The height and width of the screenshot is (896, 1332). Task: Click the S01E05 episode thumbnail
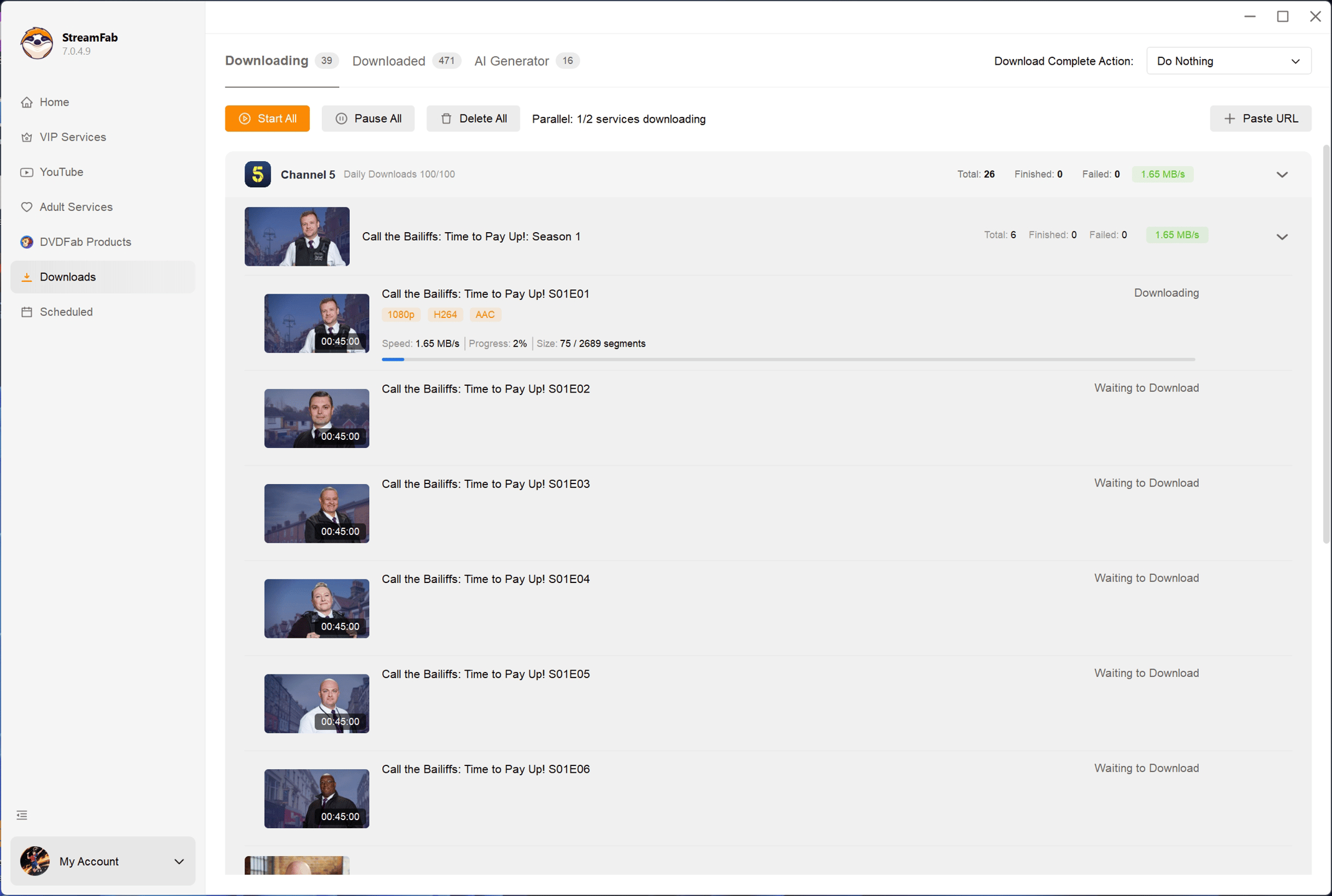pyautogui.click(x=316, y=704)
